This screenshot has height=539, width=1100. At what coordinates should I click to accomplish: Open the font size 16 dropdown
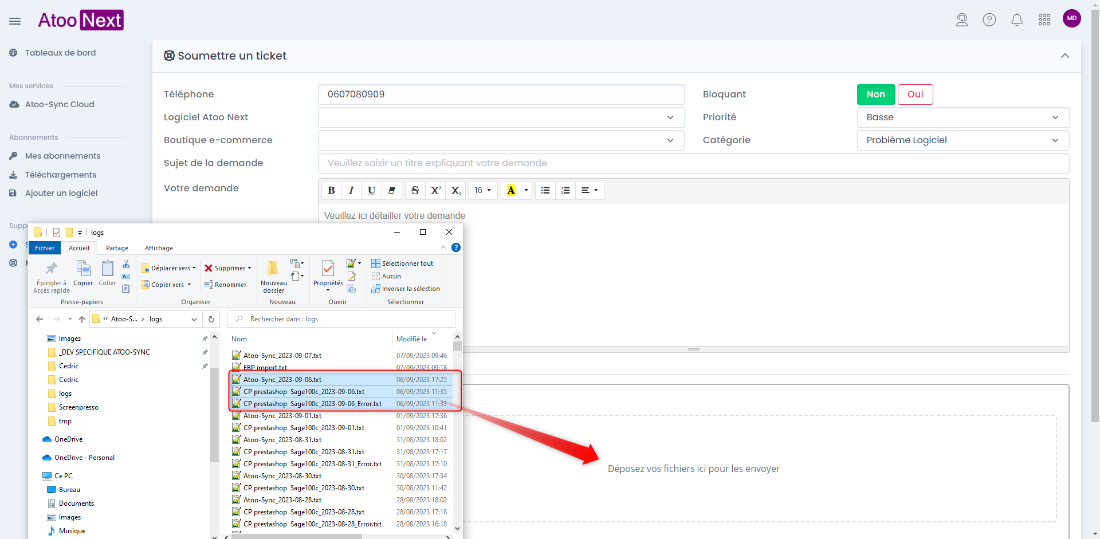(482, 190)
